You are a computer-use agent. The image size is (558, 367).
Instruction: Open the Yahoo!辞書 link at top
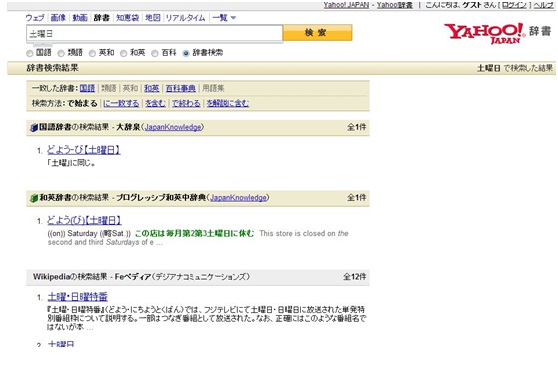point(395,5)
